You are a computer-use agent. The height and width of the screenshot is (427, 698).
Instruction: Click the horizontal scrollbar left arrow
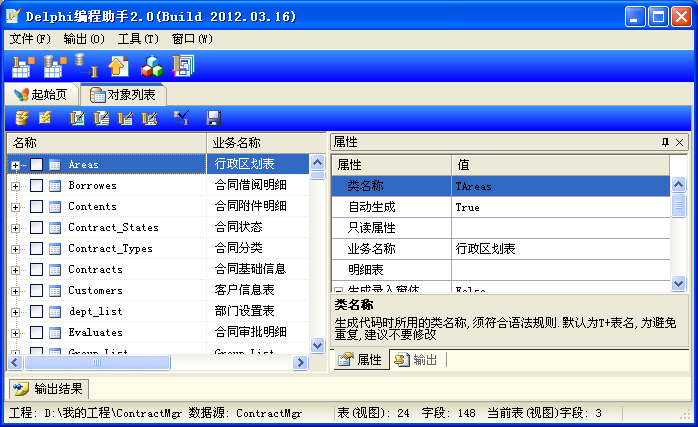click(15, 363)
